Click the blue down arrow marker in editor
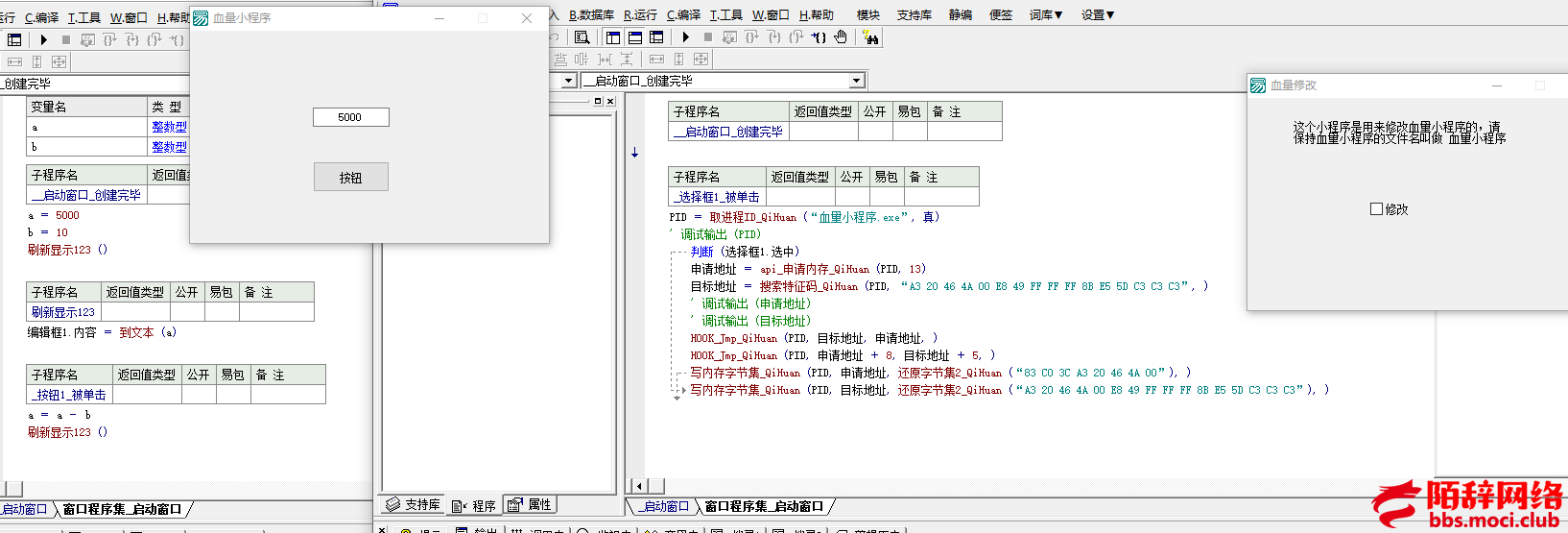 point(634,153)
